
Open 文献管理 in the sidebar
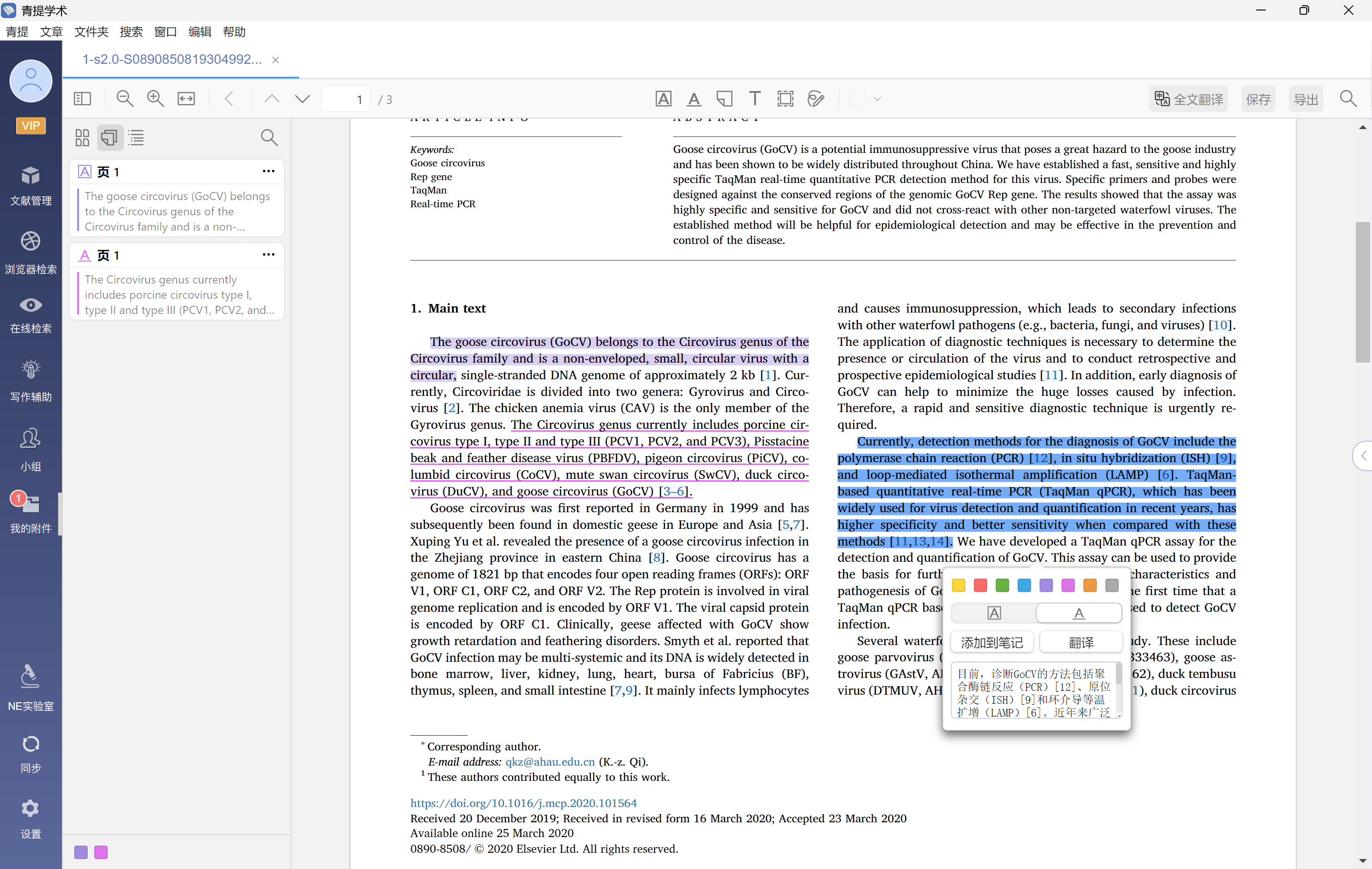click(x=31, y=186)
